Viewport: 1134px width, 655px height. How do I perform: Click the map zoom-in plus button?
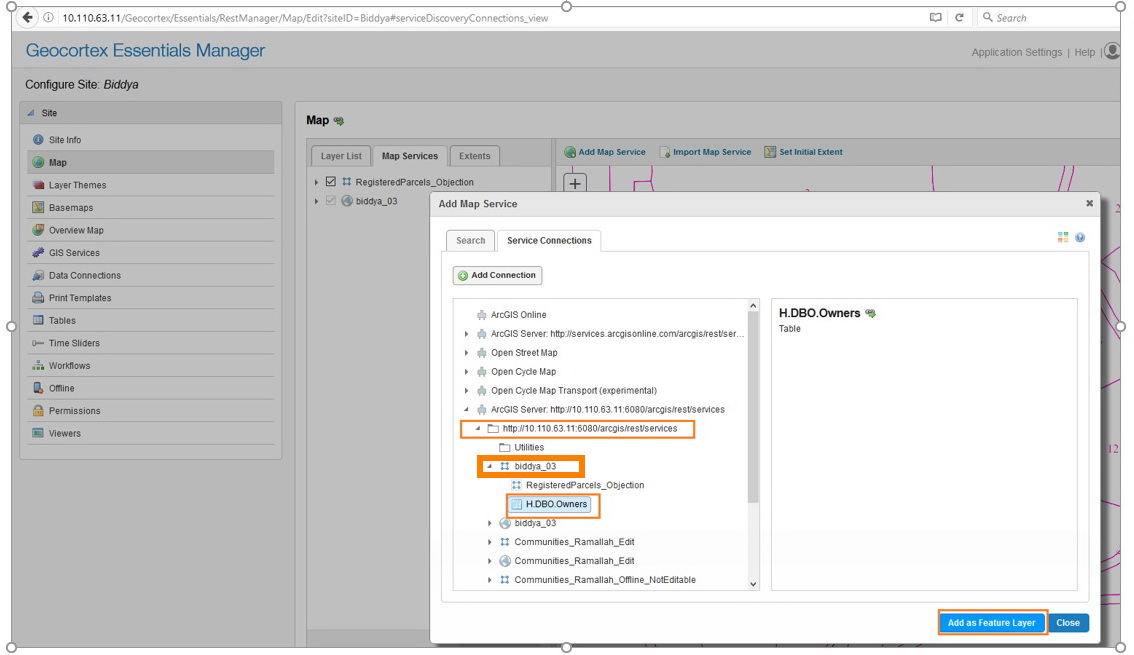pos(575,183)
